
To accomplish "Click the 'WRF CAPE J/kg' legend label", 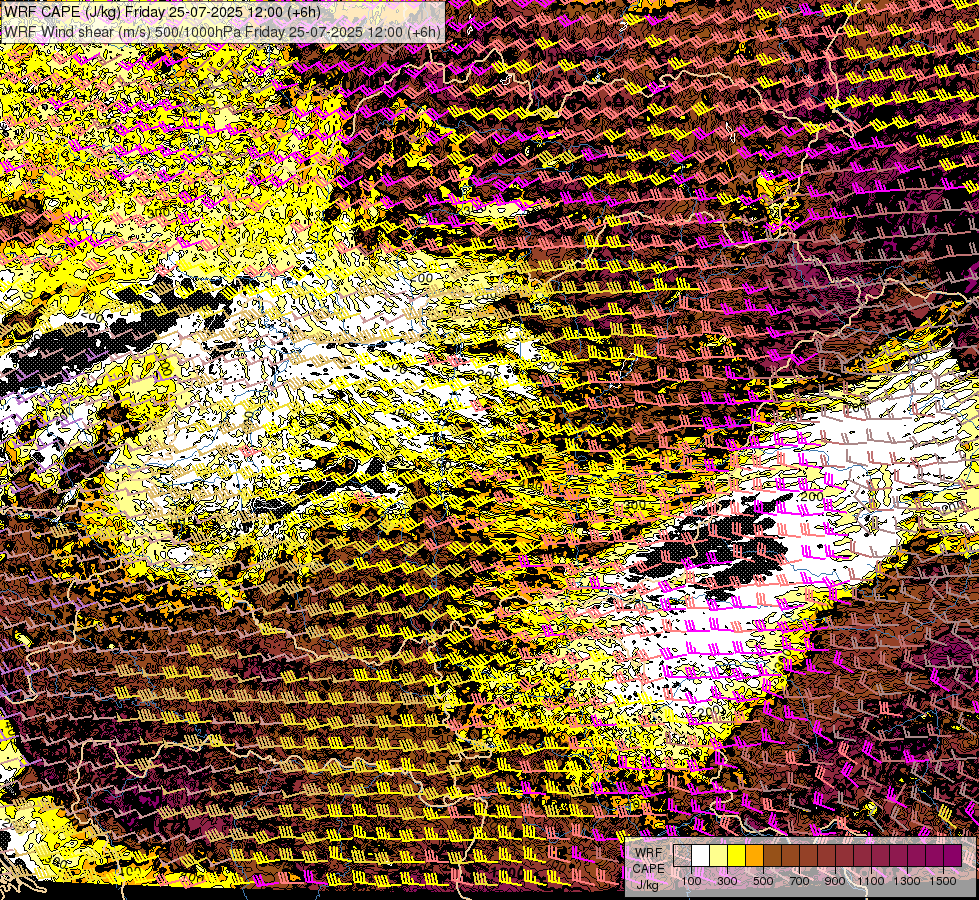I will pos(648,868).
